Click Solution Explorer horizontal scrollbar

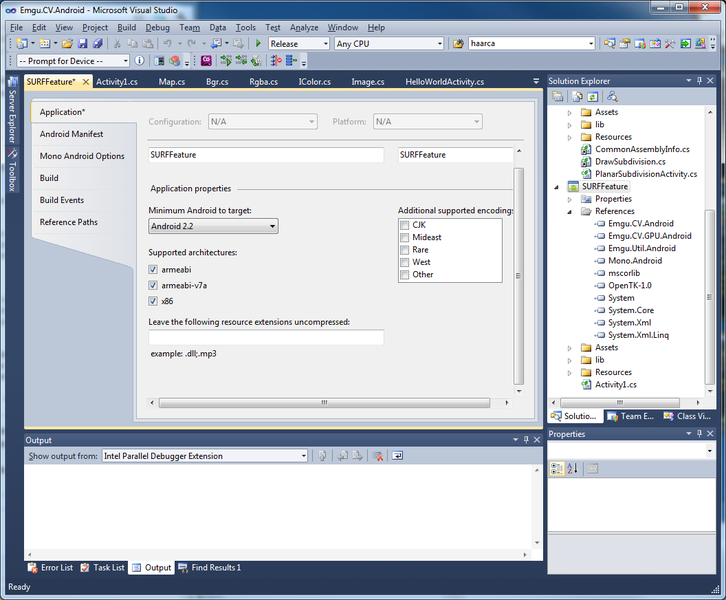click(620, 402)
